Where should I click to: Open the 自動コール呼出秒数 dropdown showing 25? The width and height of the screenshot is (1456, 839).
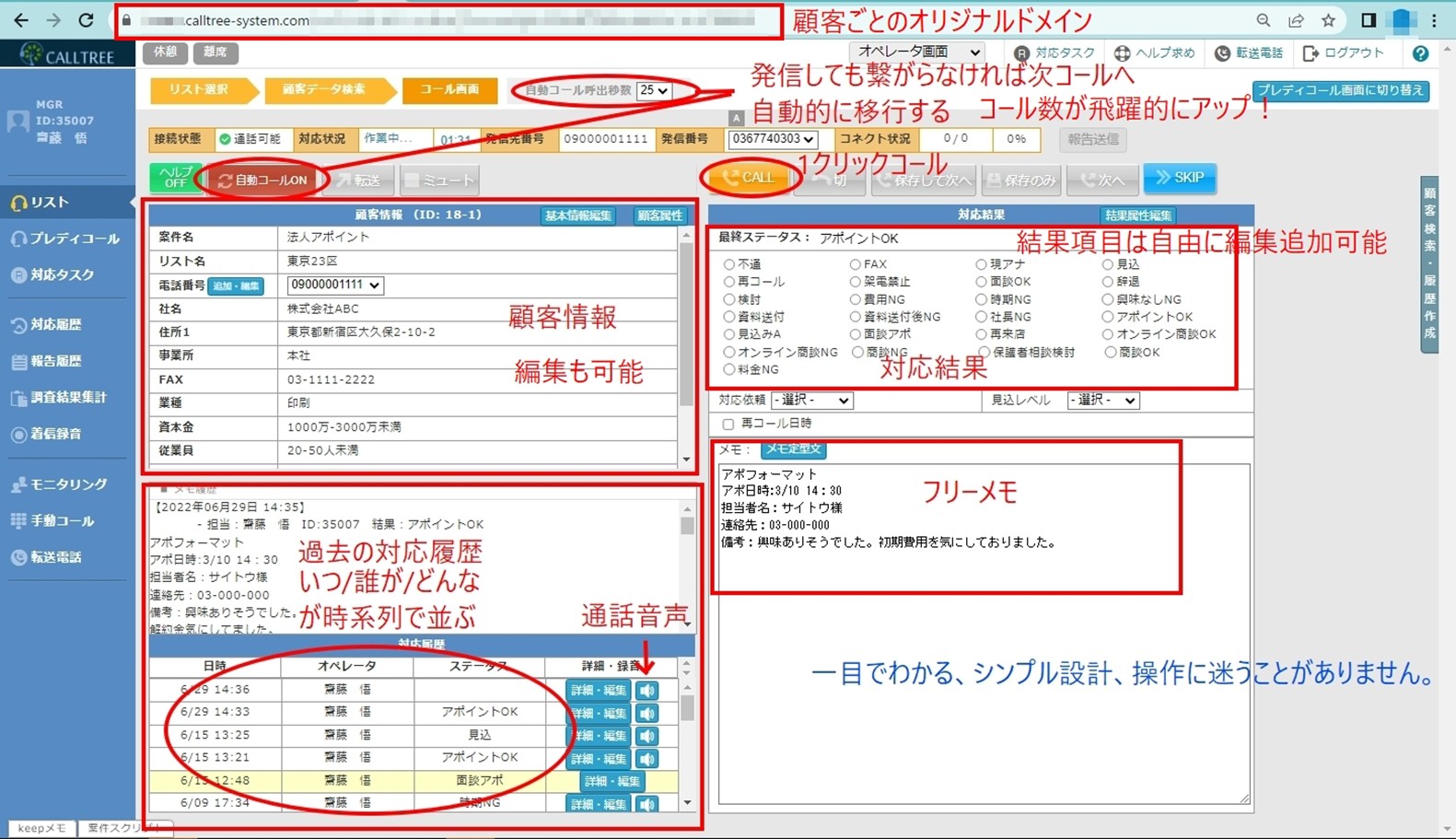point(653,90)
